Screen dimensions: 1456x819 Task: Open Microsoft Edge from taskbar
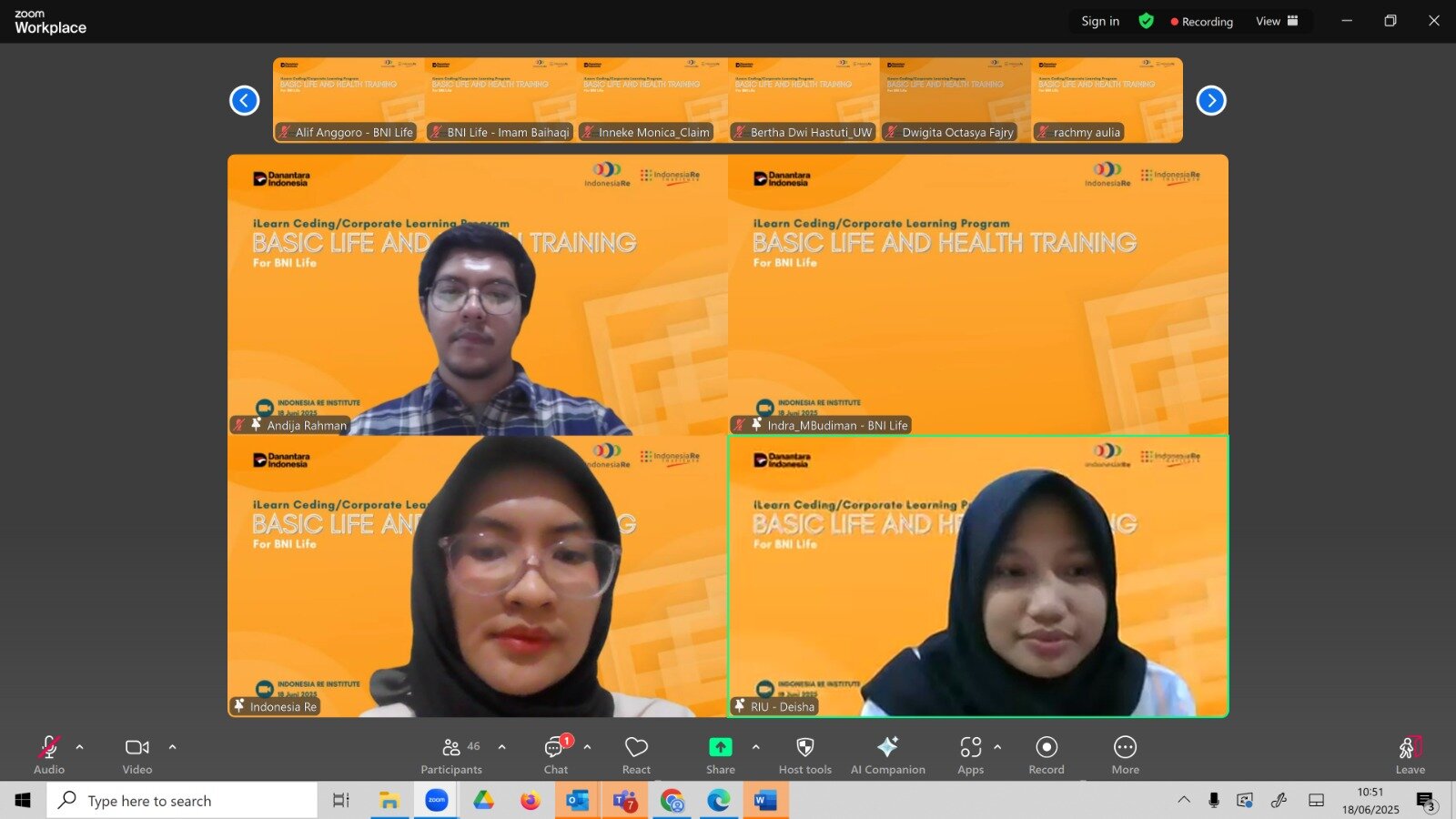pos(719,801)
